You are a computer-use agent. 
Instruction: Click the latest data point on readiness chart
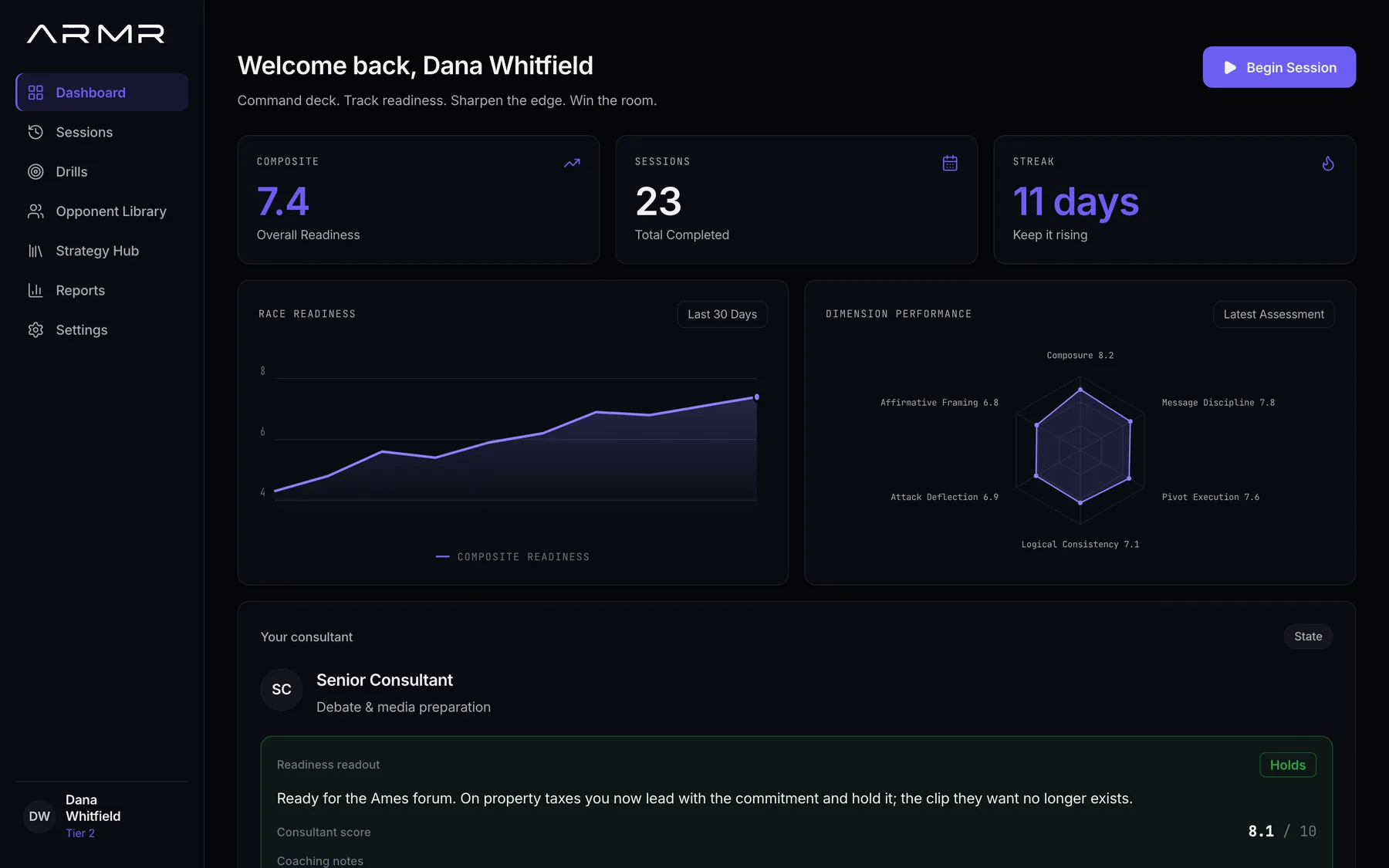tap(756, 397)
